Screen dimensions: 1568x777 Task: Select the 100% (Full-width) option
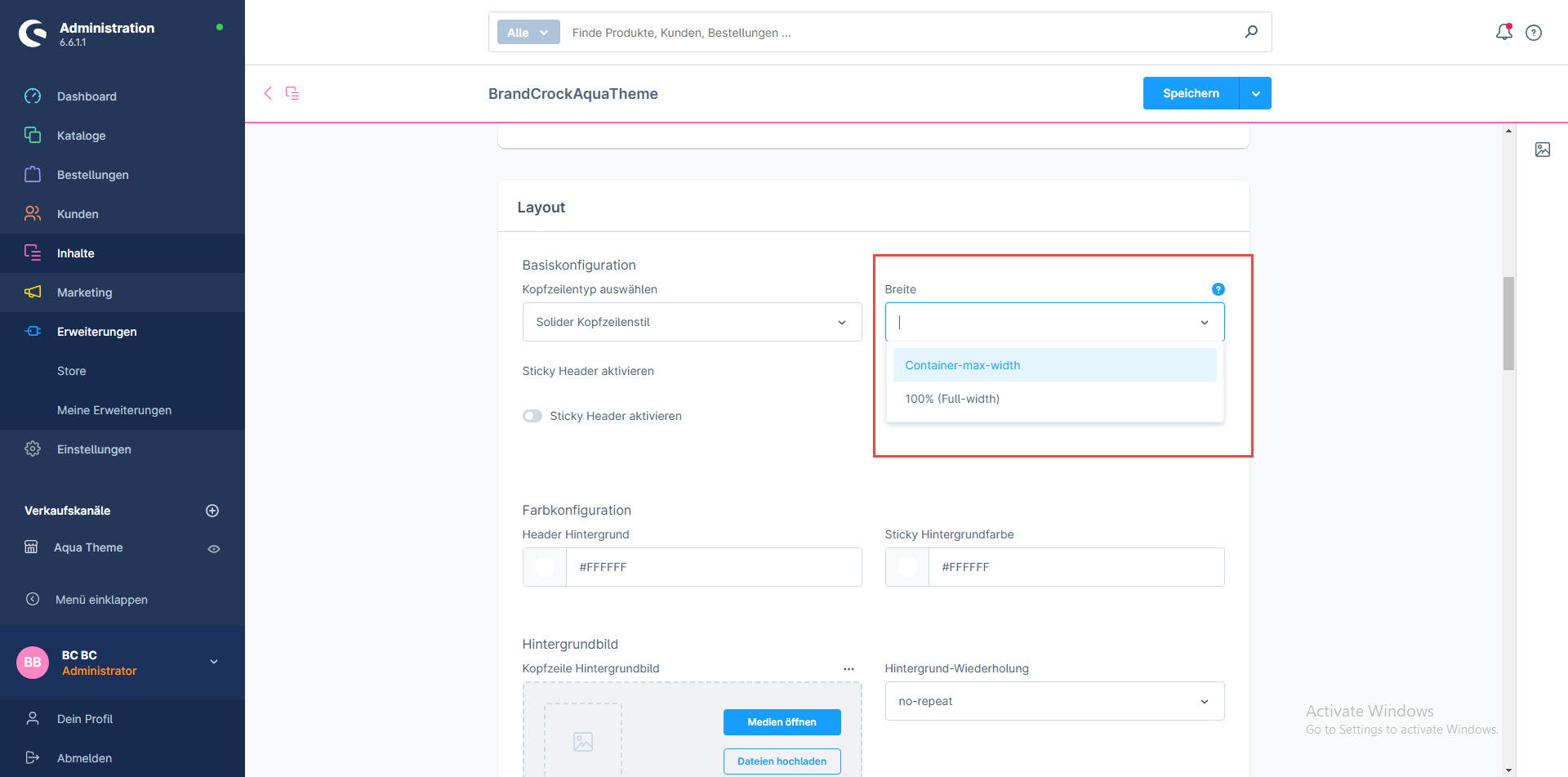tap(952, 399)
